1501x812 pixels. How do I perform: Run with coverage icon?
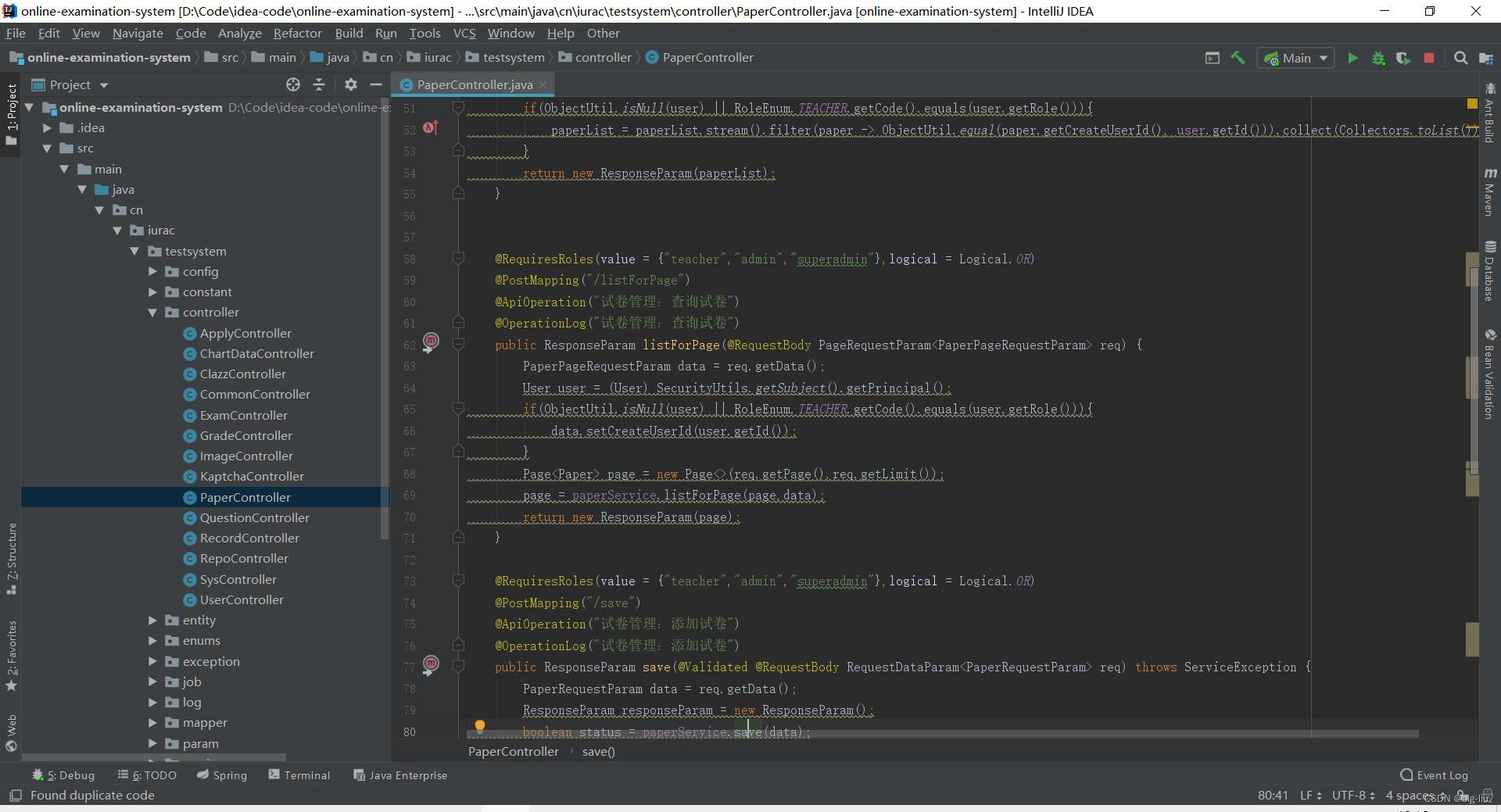(x=1403, y=58)
